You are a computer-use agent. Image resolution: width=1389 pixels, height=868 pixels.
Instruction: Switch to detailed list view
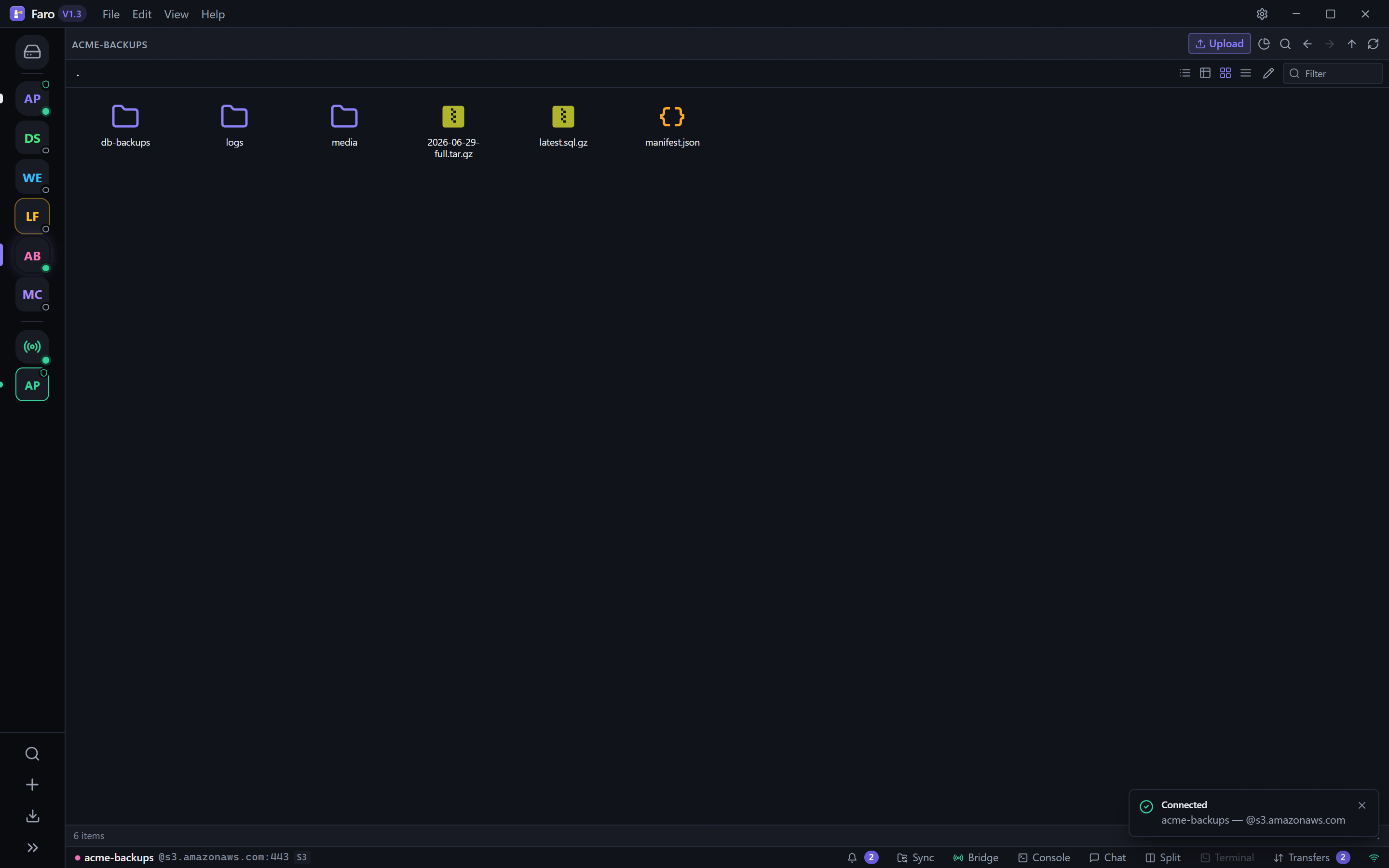point(1185,73)
